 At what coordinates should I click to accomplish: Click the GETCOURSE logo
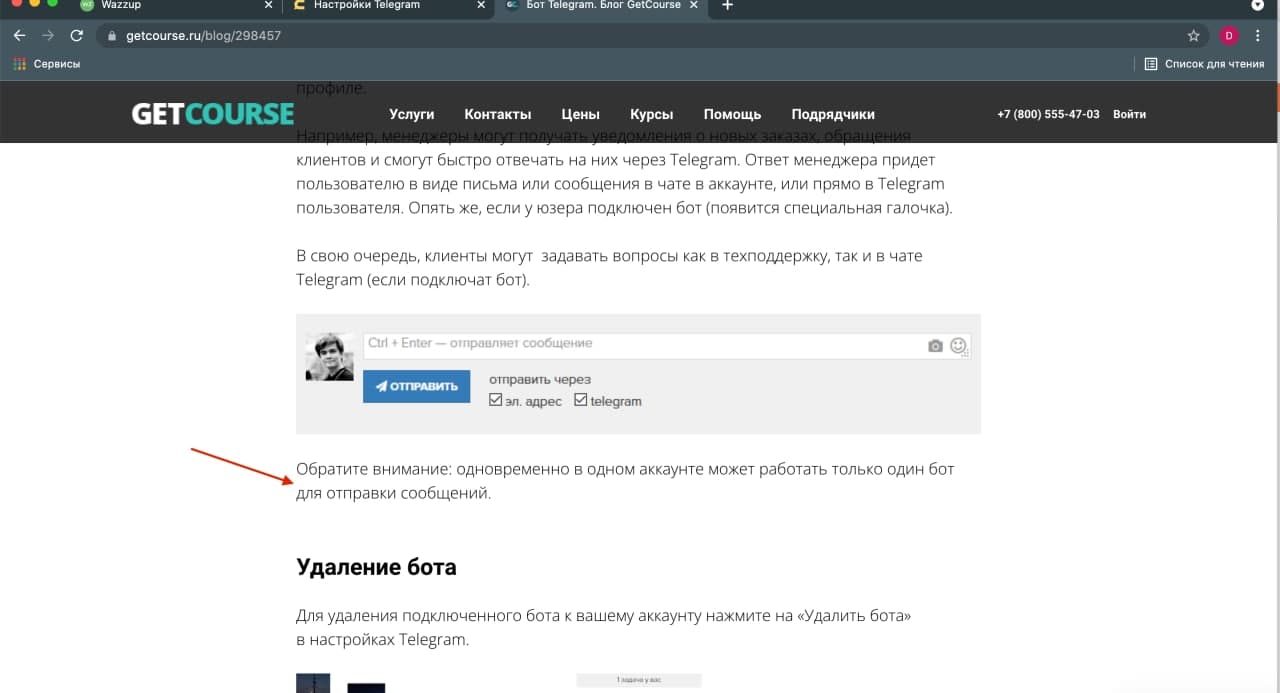(x=213, y=113)
